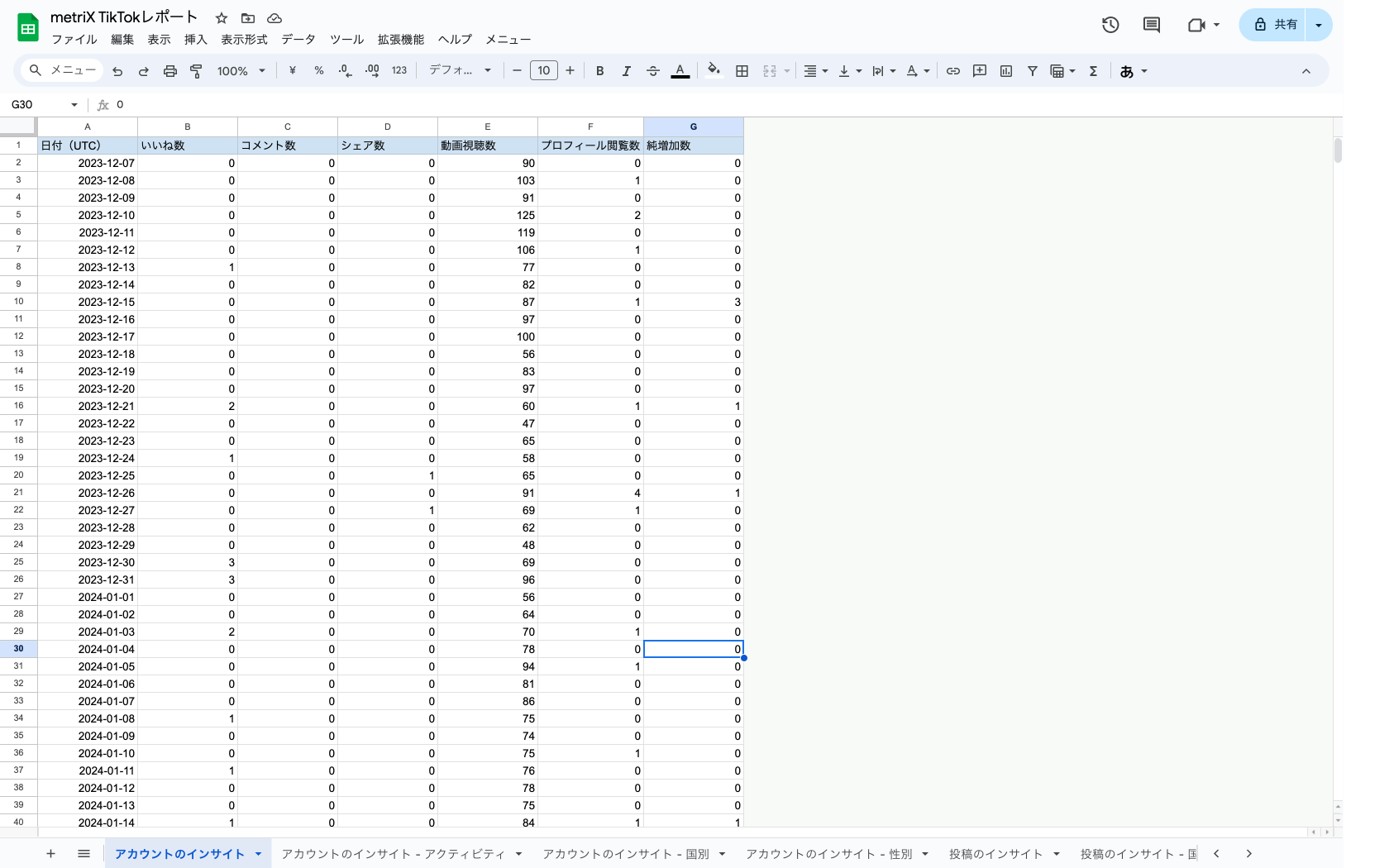Viewport: 1389px width, 868px height.
Task: Select cell with date 2023-12-26
Action: tap(88, 493)
